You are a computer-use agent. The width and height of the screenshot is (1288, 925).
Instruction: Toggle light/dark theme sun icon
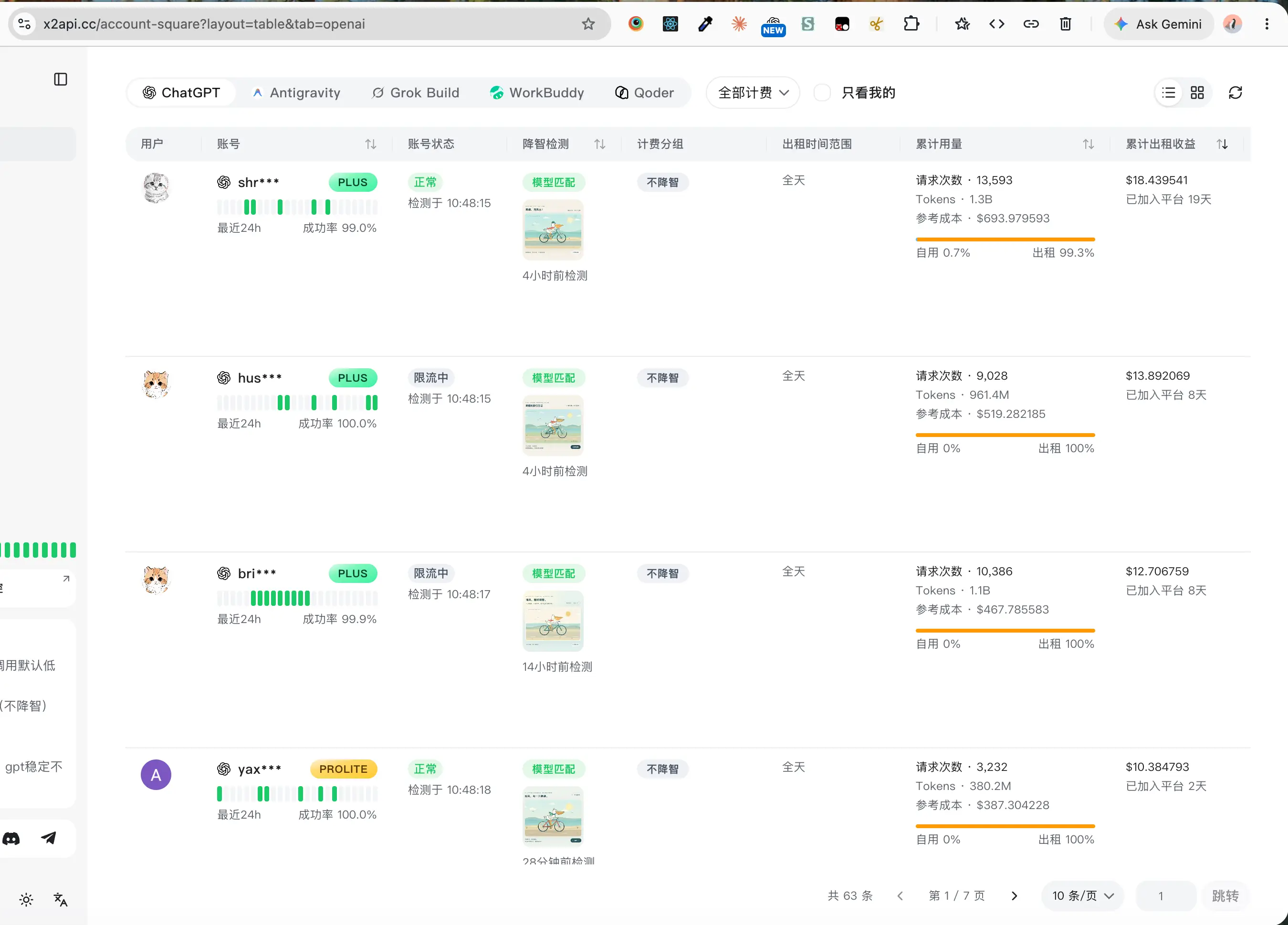(26, 899)
